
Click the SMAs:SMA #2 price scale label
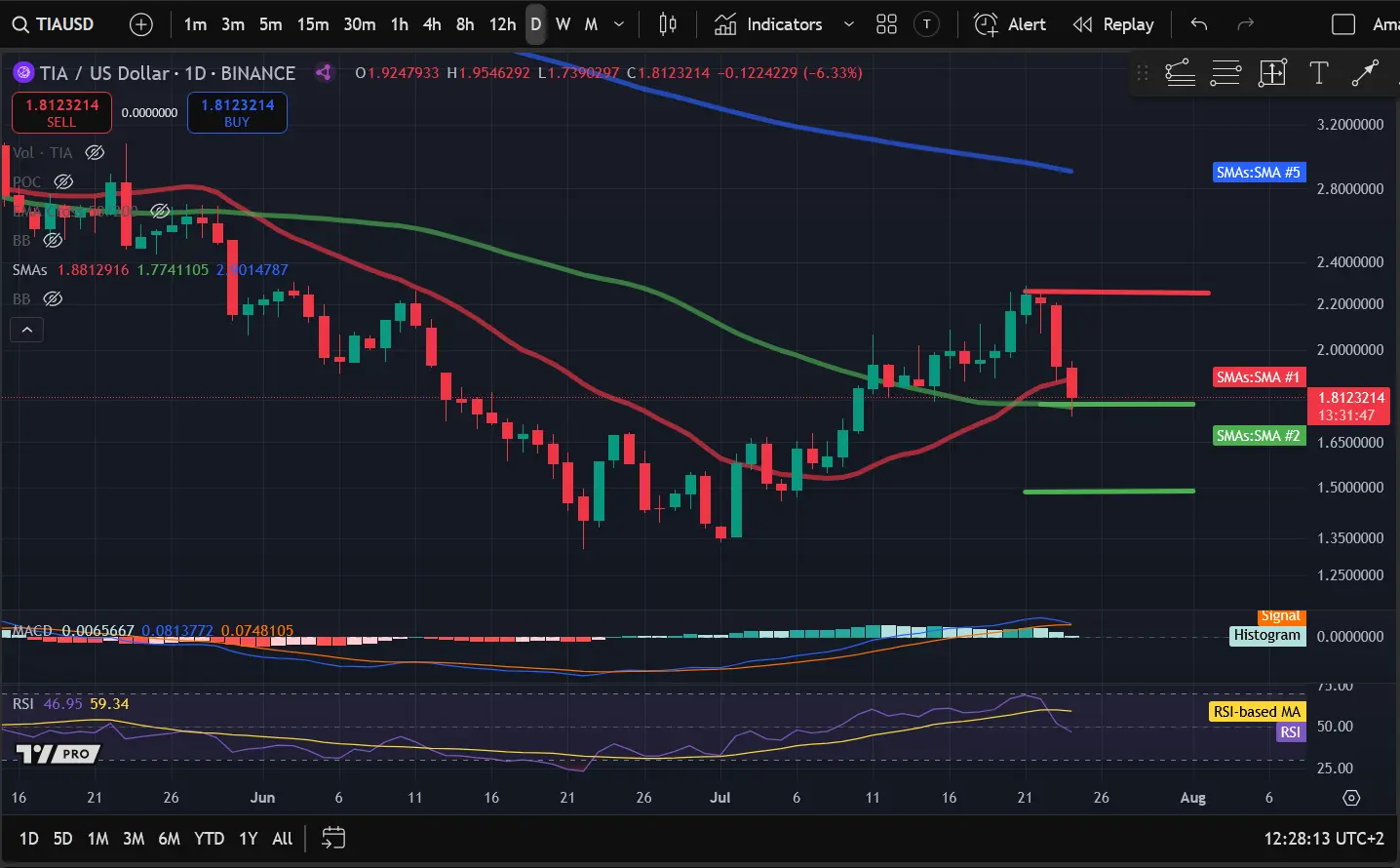(1259, 436)
